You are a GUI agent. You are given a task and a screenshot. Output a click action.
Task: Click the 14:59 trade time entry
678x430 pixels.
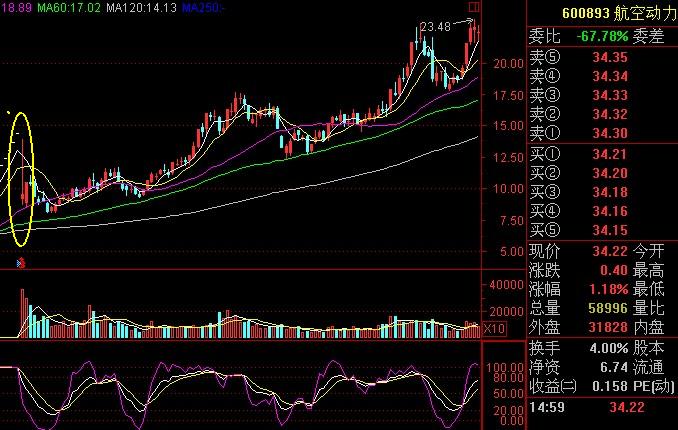click(x=547, y=407)
